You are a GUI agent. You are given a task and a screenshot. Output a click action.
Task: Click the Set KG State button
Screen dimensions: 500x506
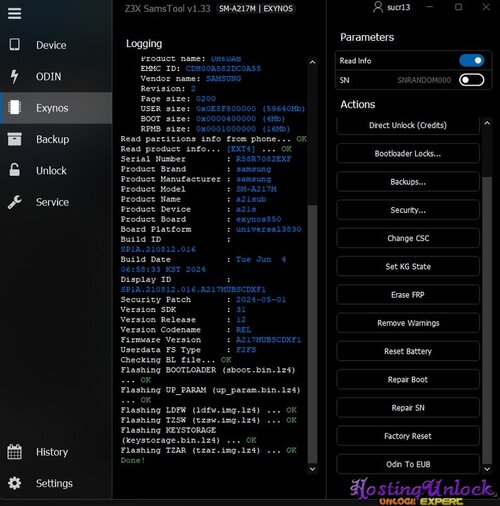408,267
